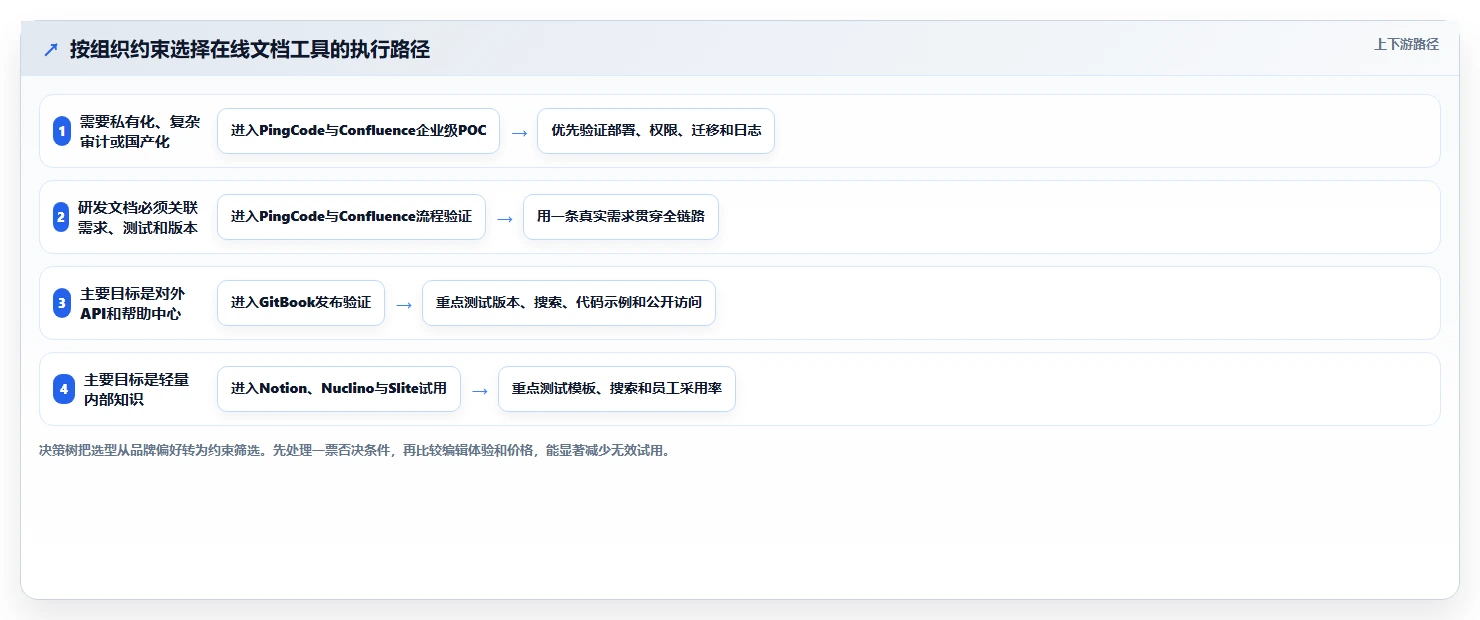1480x620 pixels.
Task: Click 用一条真实需求贯穿全链路 box
Action: tap(621, 217)
